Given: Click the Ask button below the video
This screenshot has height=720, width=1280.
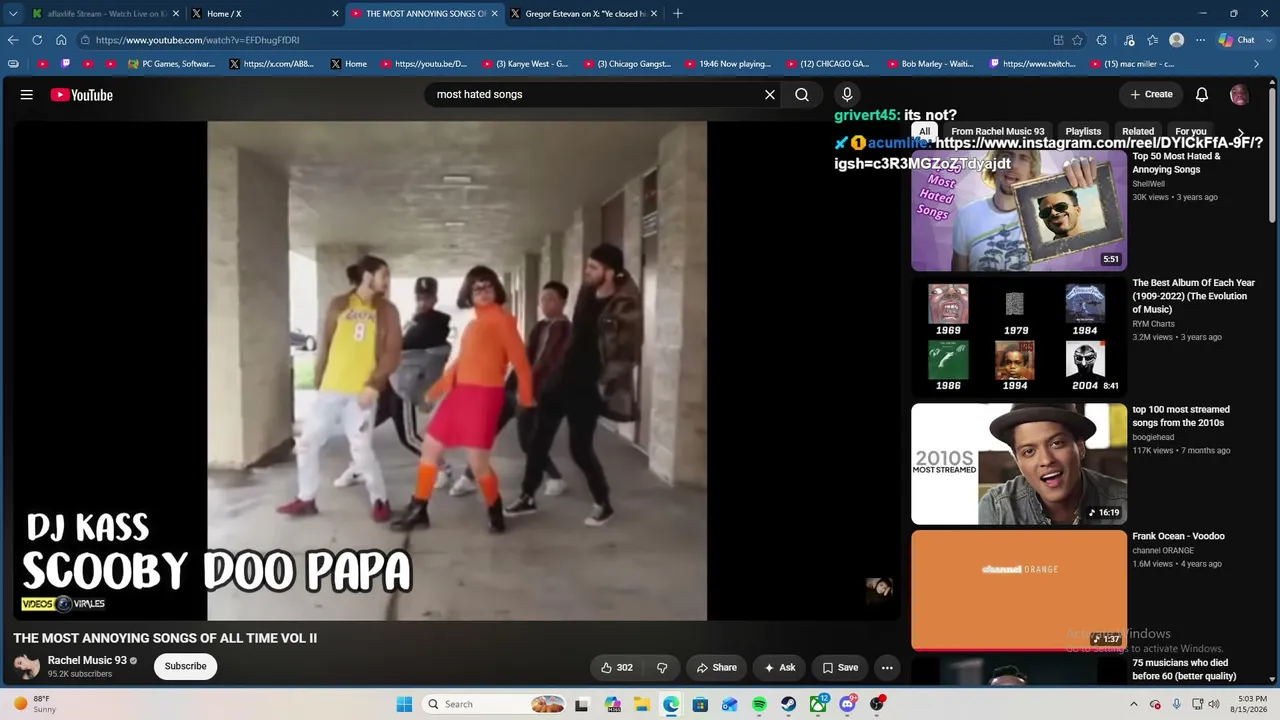Looking at the screenshot, I should pyautogui.click(x=780, y=668).
